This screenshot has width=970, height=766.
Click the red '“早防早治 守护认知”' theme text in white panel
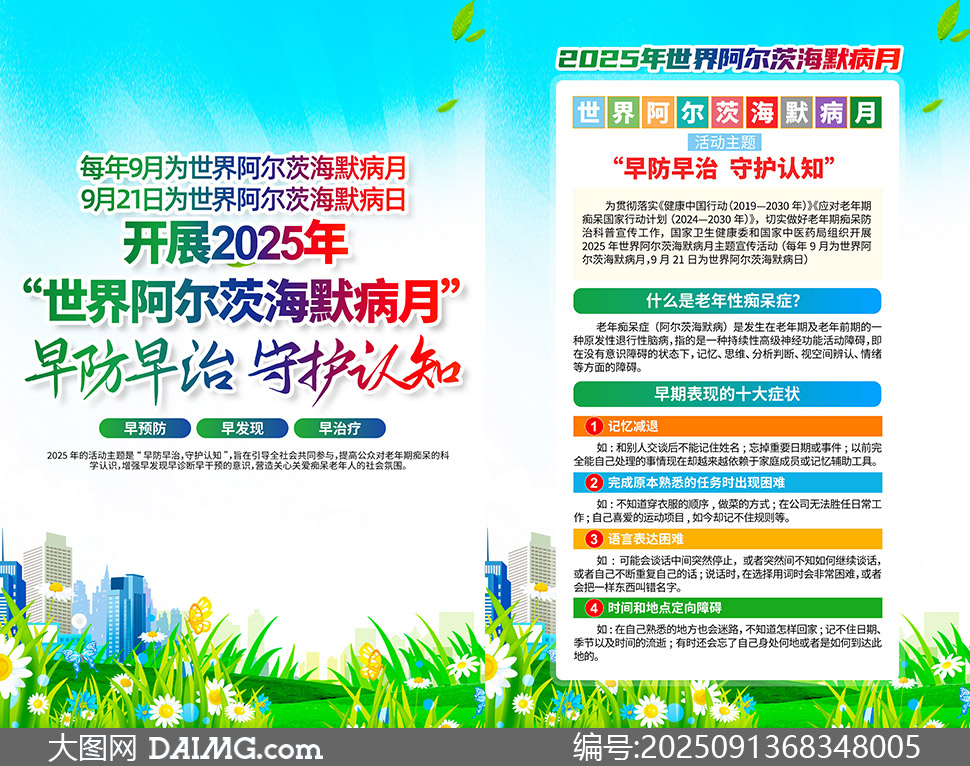[724, 168]
